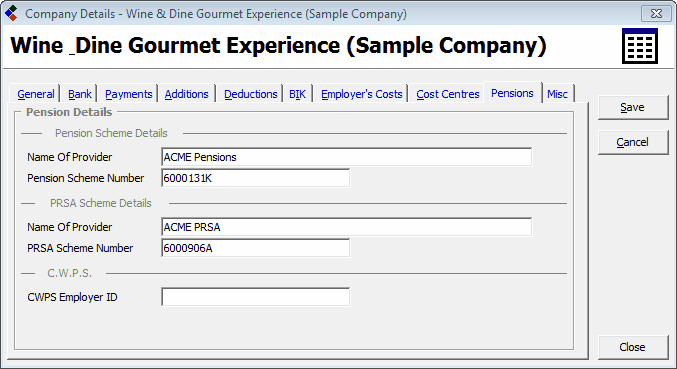The image size is (677, 369).
Task: Close the Company Details window with X
Action: coord(656,13)
